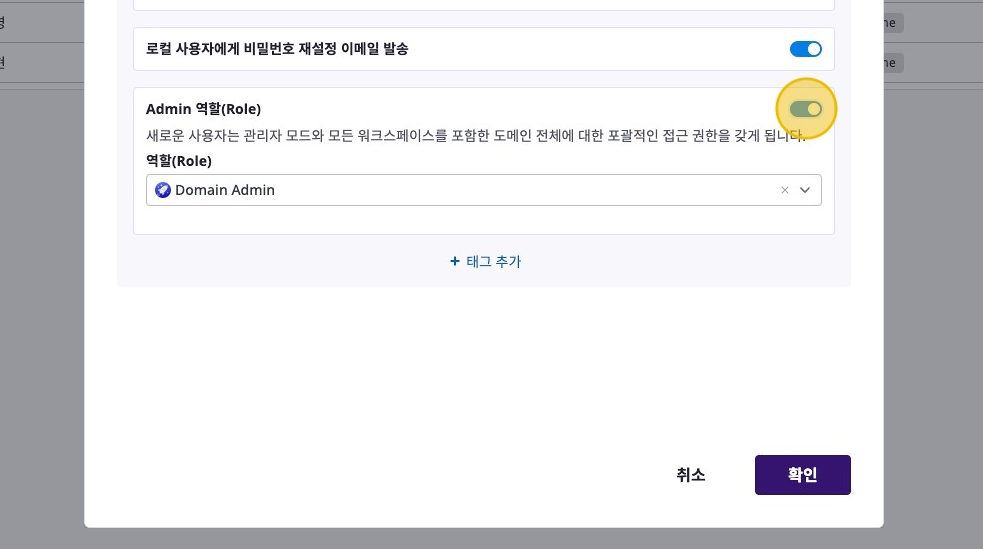Click the Domain Admin role badge icon
Image resolution: width=983 pixels, height=549 pixels.
click(163, 190)
